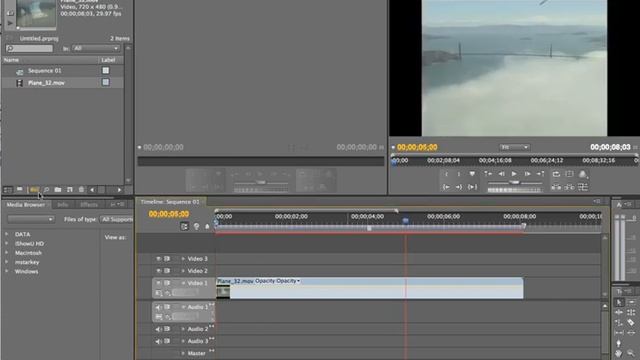Switch to the Info tab
The width and height of the screenshot is (640, 360).
point(62,204)
